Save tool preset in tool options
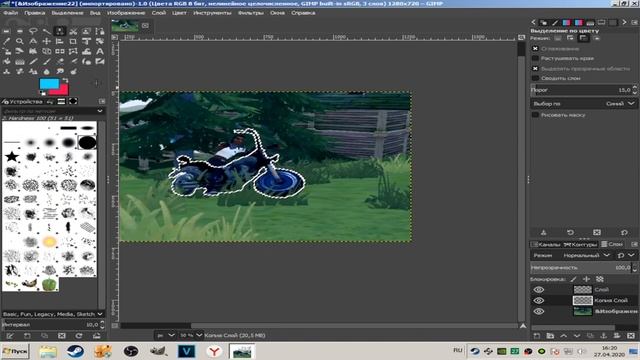The image size is (640, 360). (x=544, y=232)
